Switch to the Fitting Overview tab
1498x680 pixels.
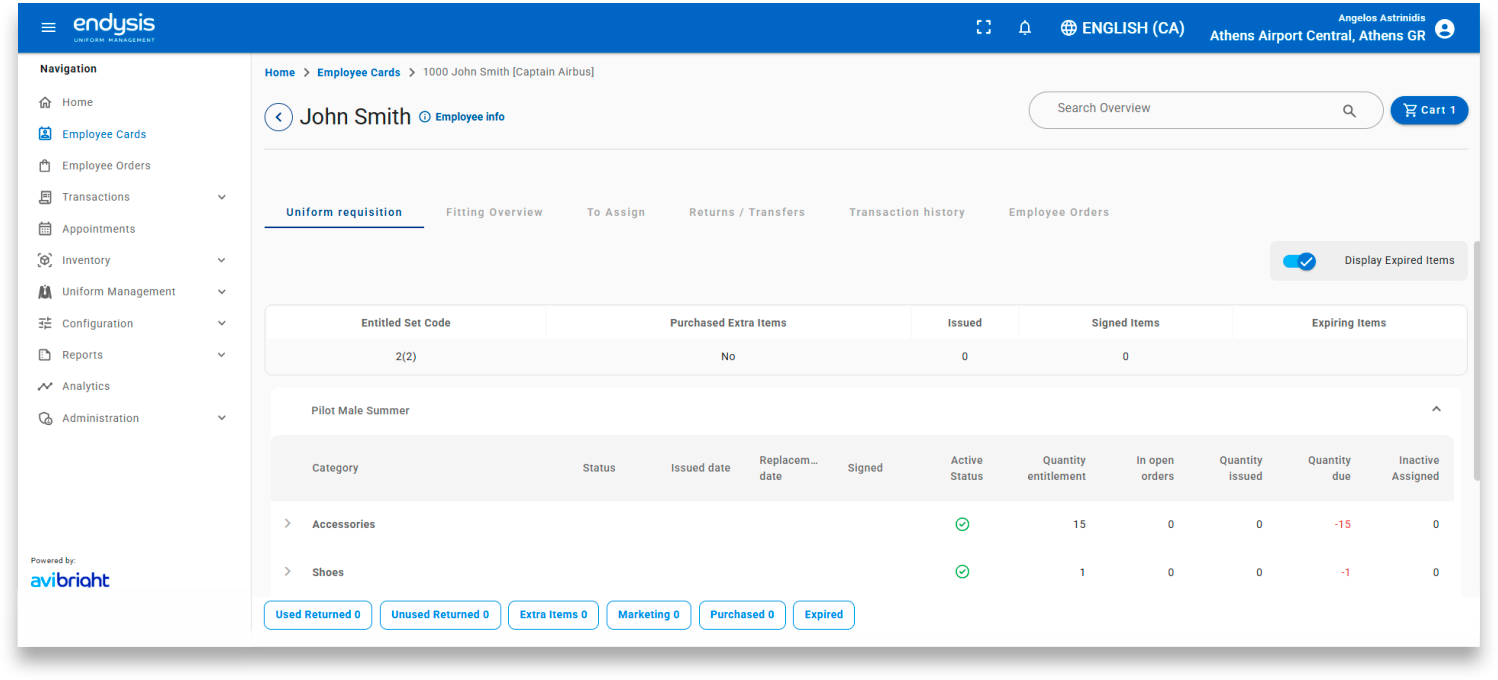tap(494, 212)
